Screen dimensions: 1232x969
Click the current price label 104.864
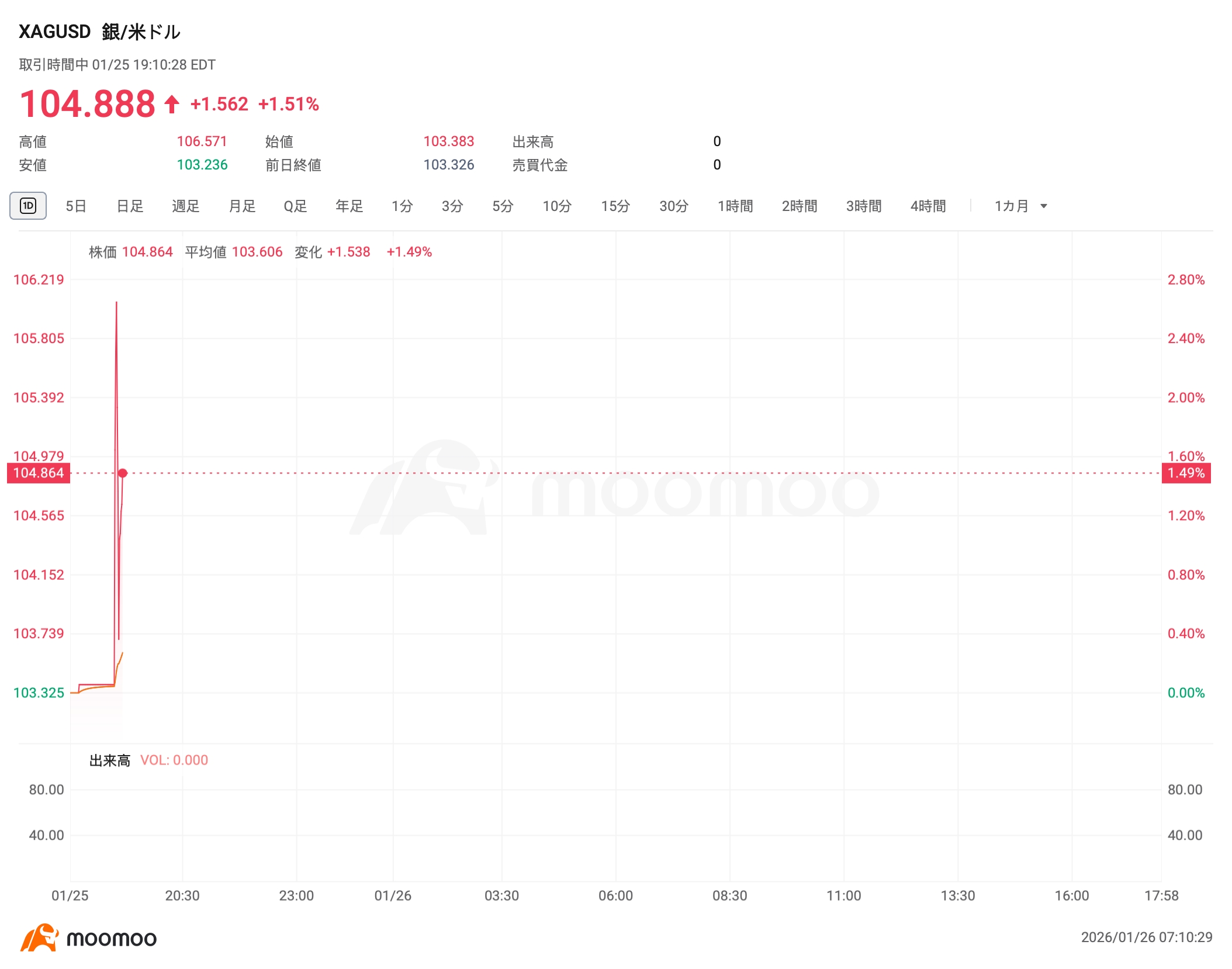pos(39,473)
